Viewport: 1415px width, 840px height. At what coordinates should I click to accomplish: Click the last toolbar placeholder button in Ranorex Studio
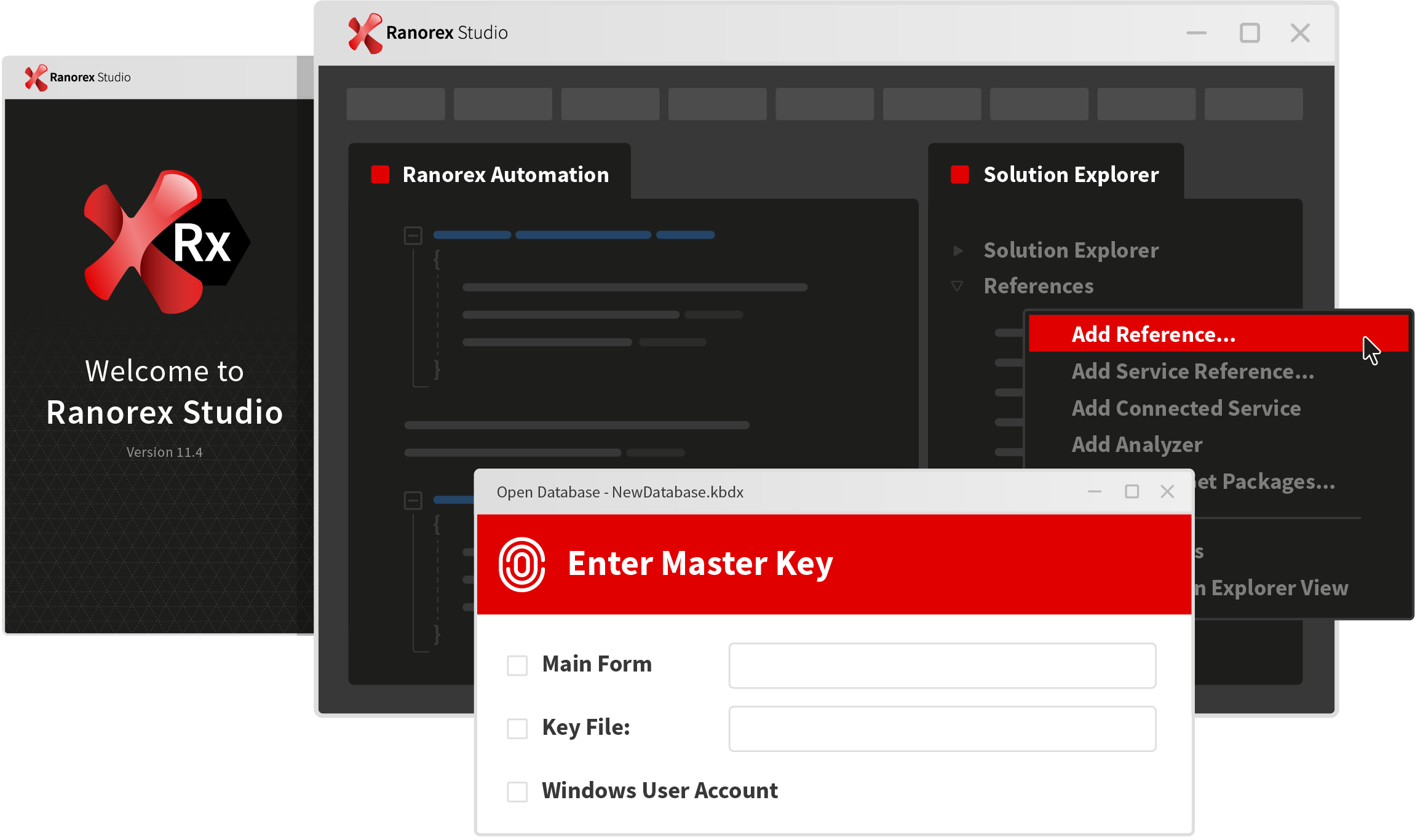pyautogui.click(x=1253, y=104)
